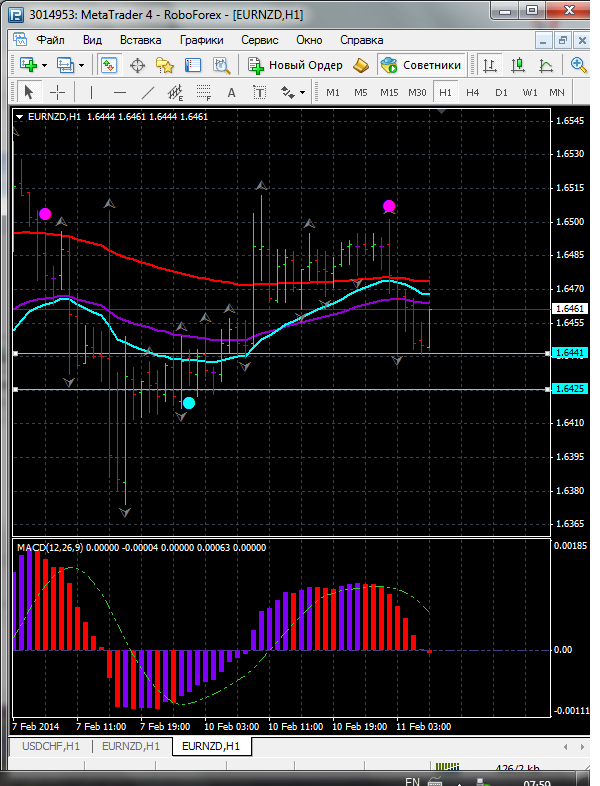
Task: Open the Strategy Tester magnifier icon
Action: tap(221, 65)
